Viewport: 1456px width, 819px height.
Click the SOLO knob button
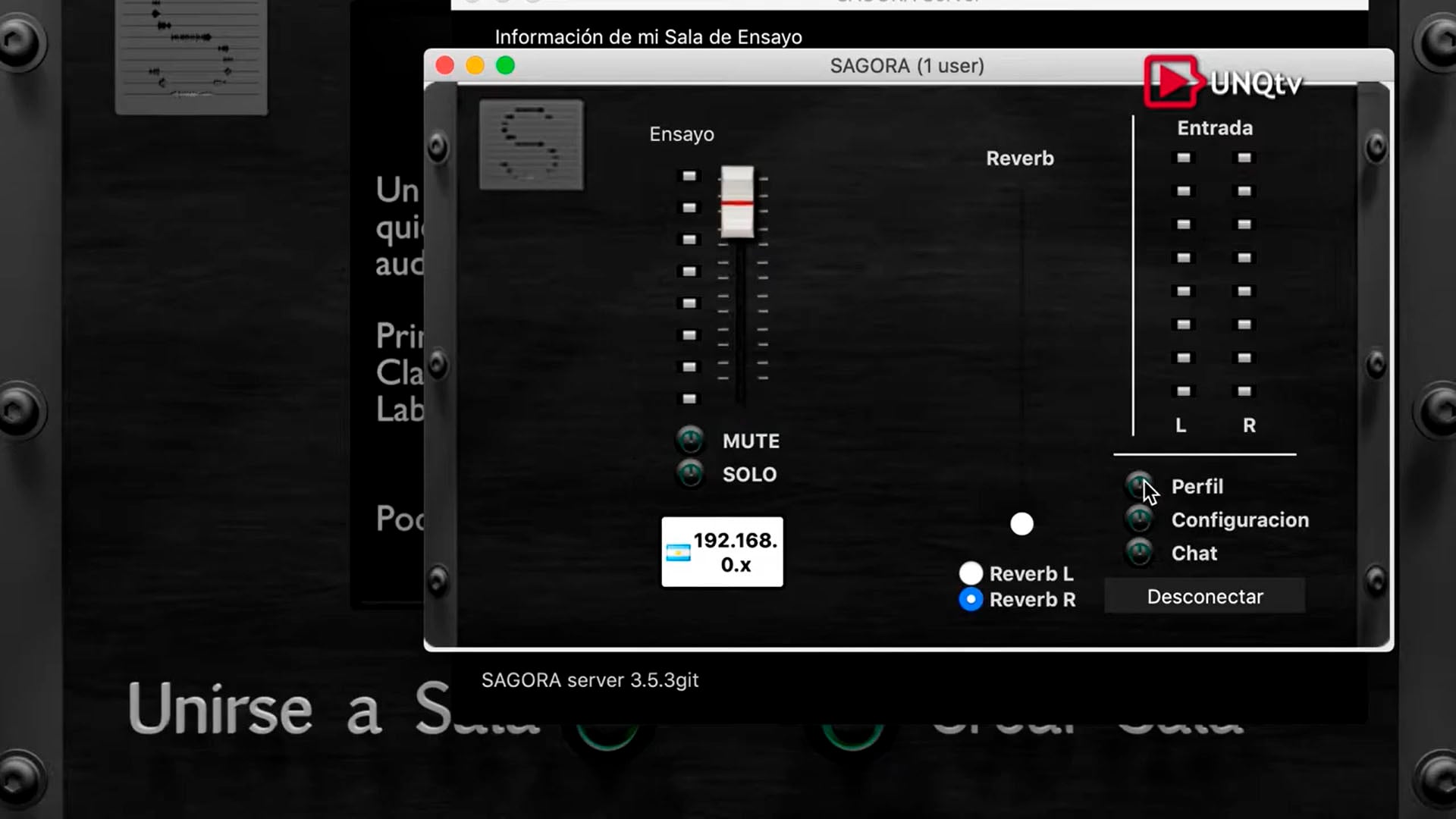pyautogui.click(x=690, y=474)
